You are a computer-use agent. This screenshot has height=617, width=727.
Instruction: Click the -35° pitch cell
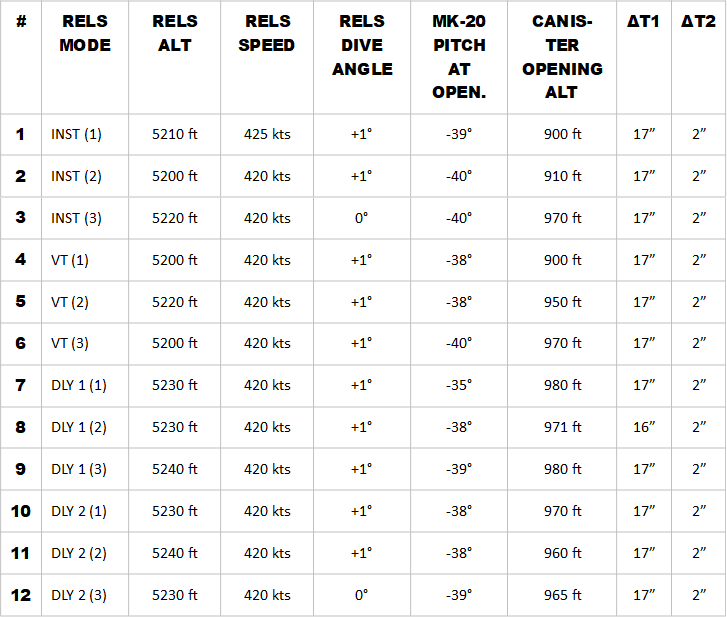(x=459, y=385)
